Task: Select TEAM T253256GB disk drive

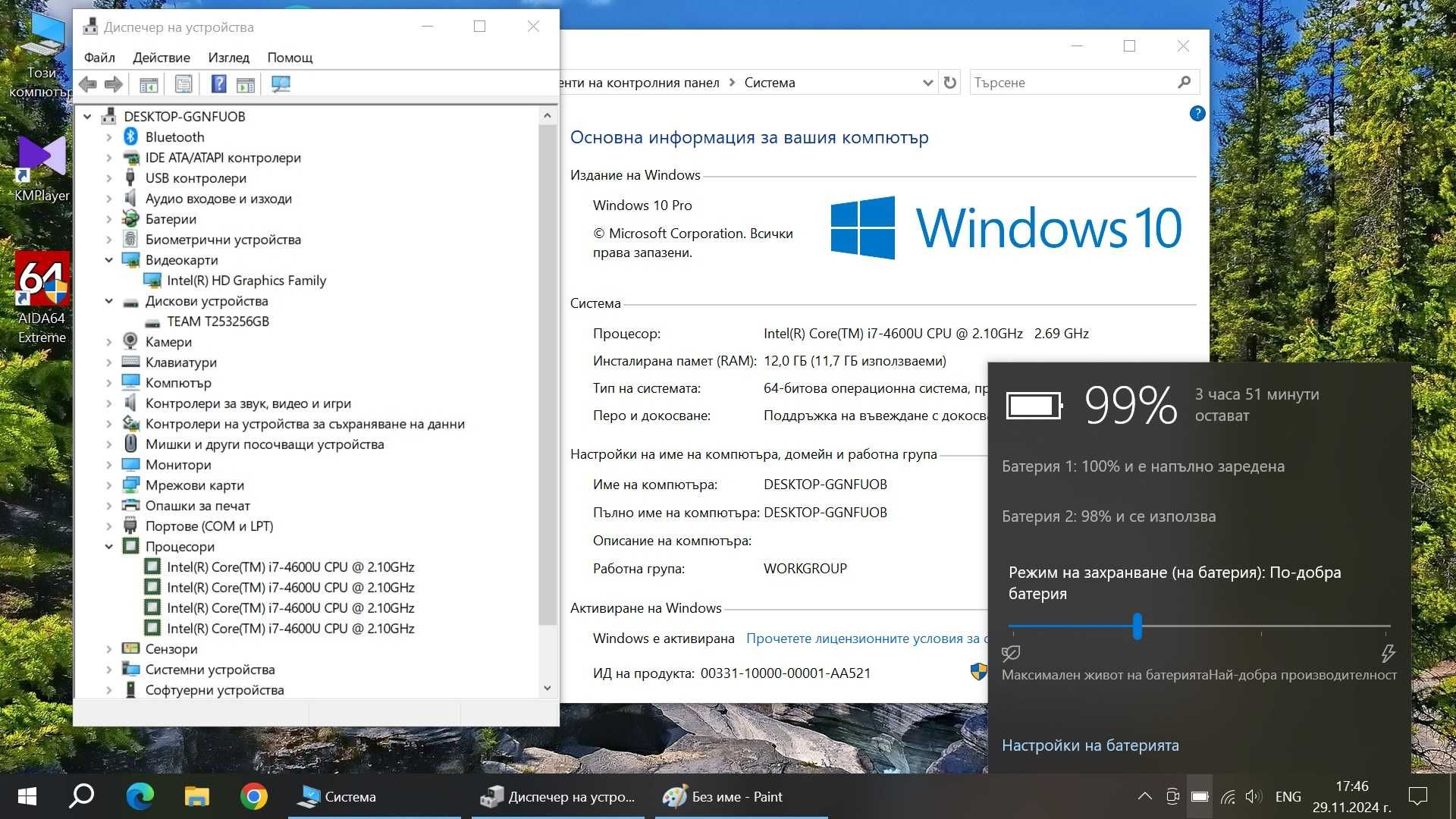Action: [218, 322]
